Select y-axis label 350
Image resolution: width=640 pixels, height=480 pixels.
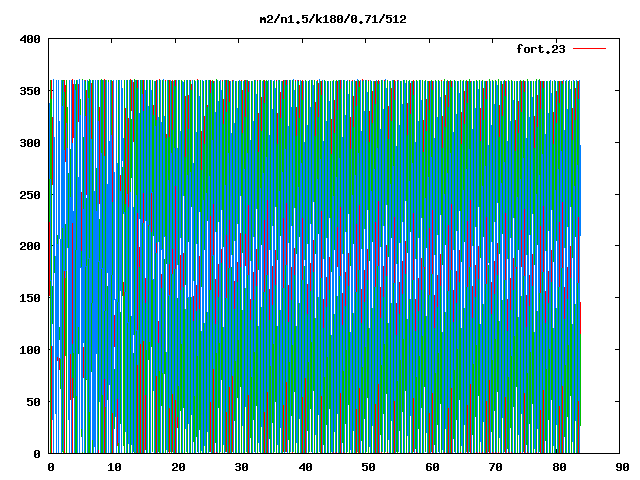pos(30,91)
